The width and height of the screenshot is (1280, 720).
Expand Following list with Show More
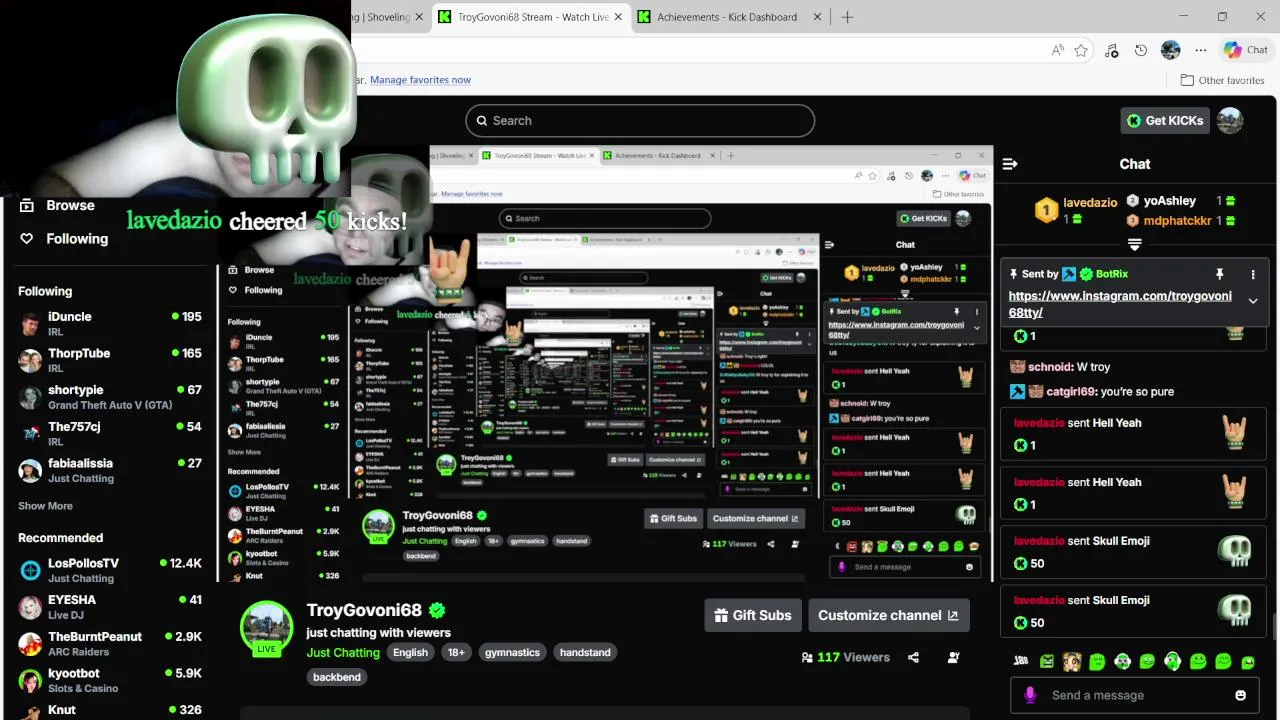click(45, 506)
